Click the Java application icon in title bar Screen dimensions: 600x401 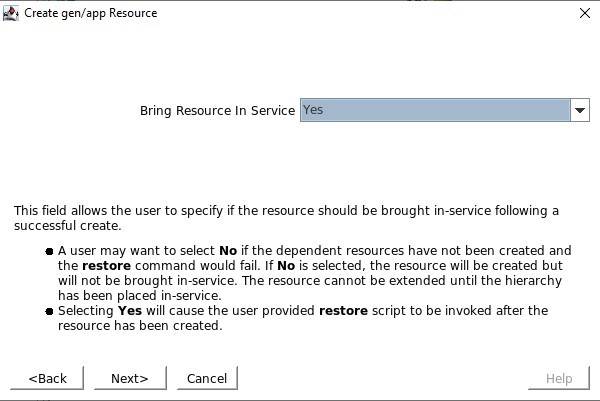[11, 13]
